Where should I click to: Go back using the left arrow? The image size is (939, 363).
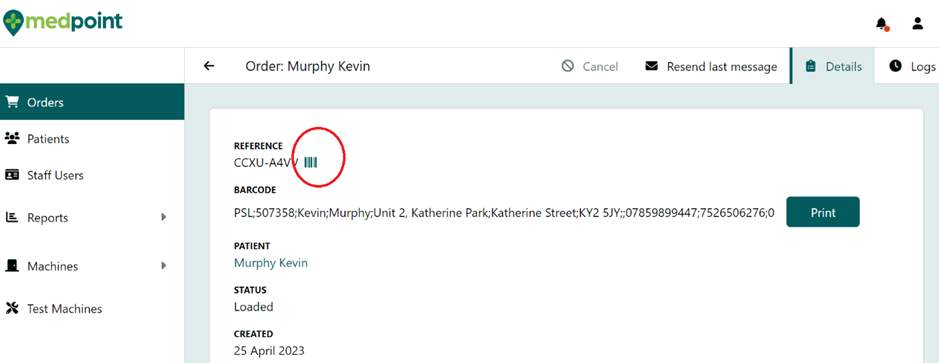208,66
